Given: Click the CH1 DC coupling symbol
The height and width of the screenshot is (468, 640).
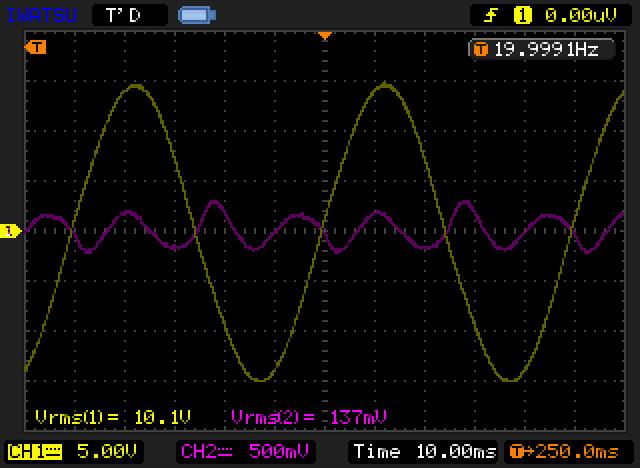Looking at the screenshot, I should tap(50, 452).
